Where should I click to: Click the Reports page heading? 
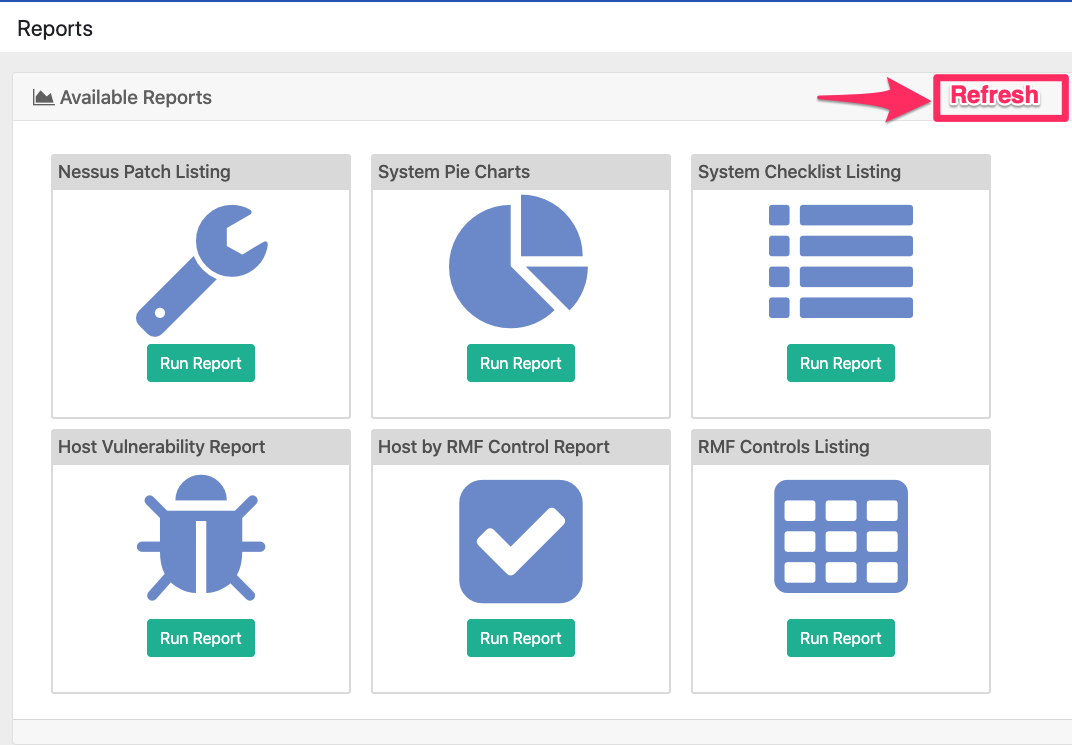[54, 29]
